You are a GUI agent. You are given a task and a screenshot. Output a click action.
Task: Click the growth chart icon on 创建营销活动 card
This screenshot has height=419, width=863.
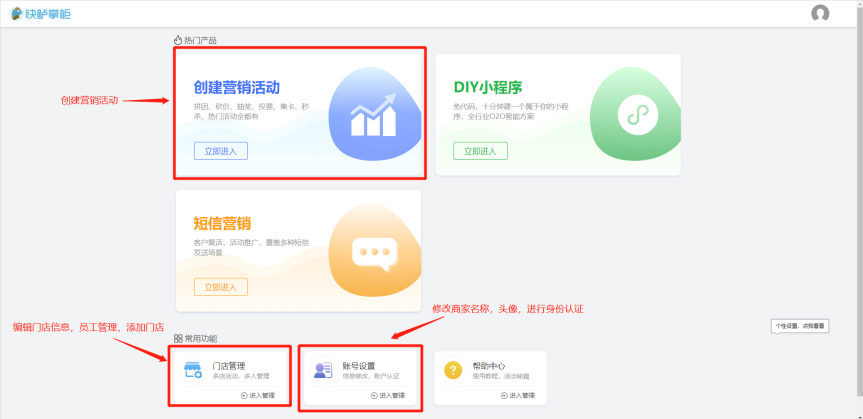point(373,115)
